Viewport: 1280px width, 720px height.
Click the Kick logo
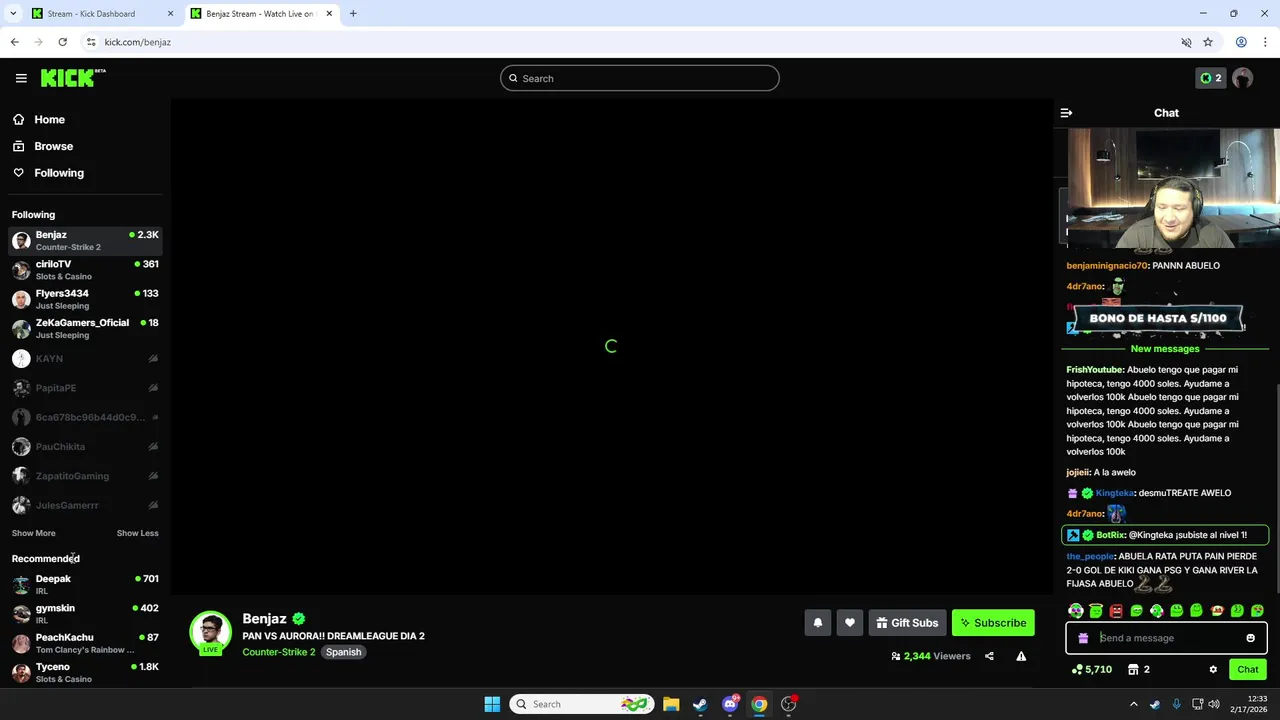click(72, 78)
